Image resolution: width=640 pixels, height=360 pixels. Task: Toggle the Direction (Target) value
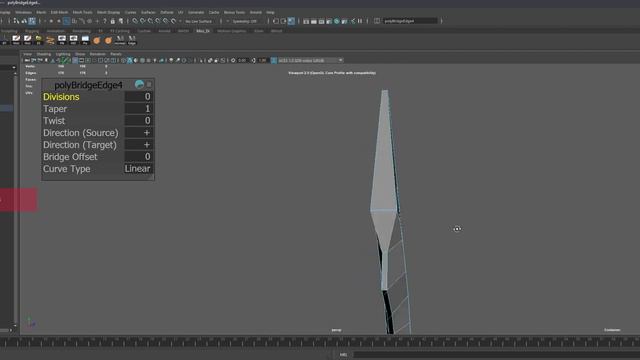pyautogui.click(x=138, y=144)
